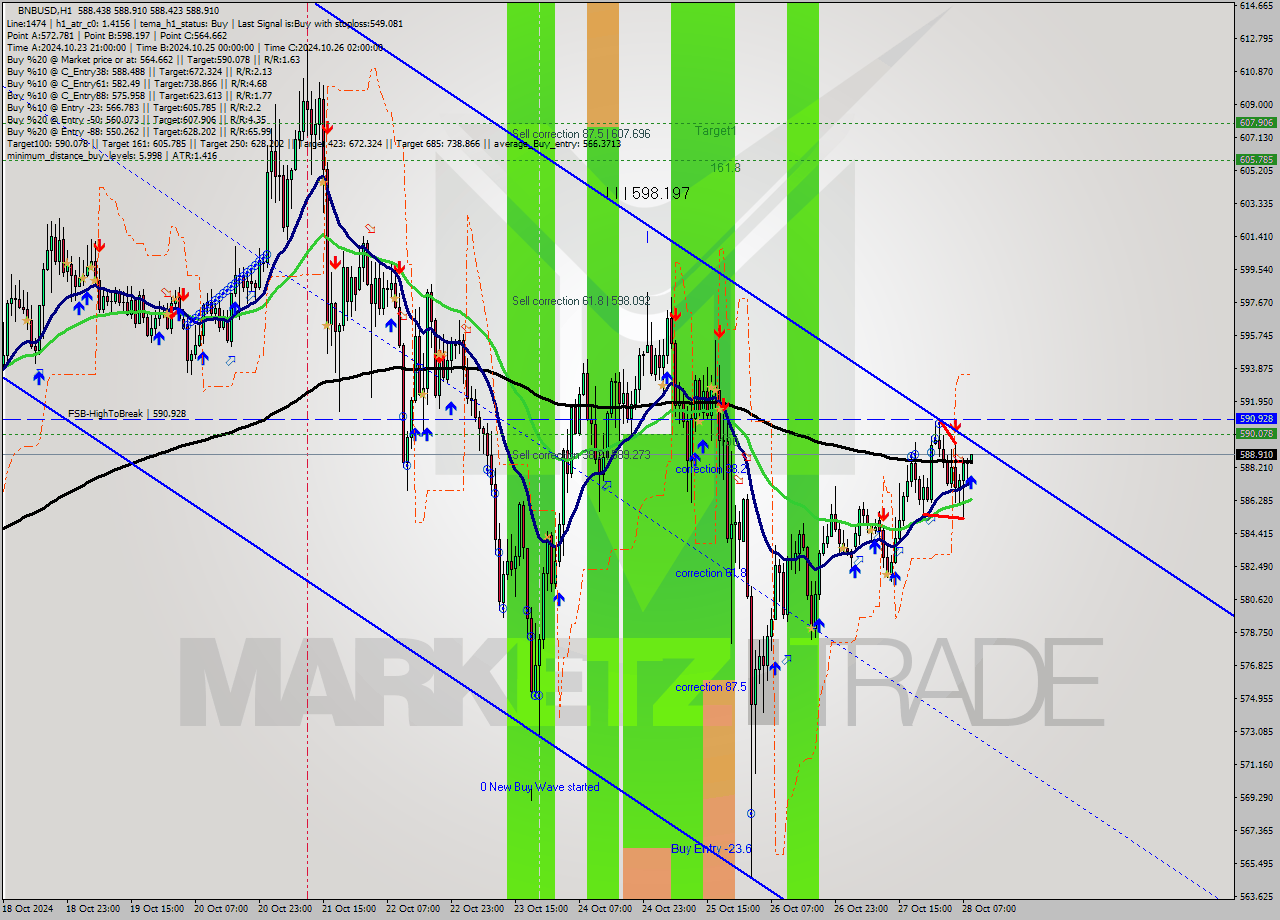Click the 607.906 green price tag
Viewport: 1280px width, 920px height.
[1256, 123]
